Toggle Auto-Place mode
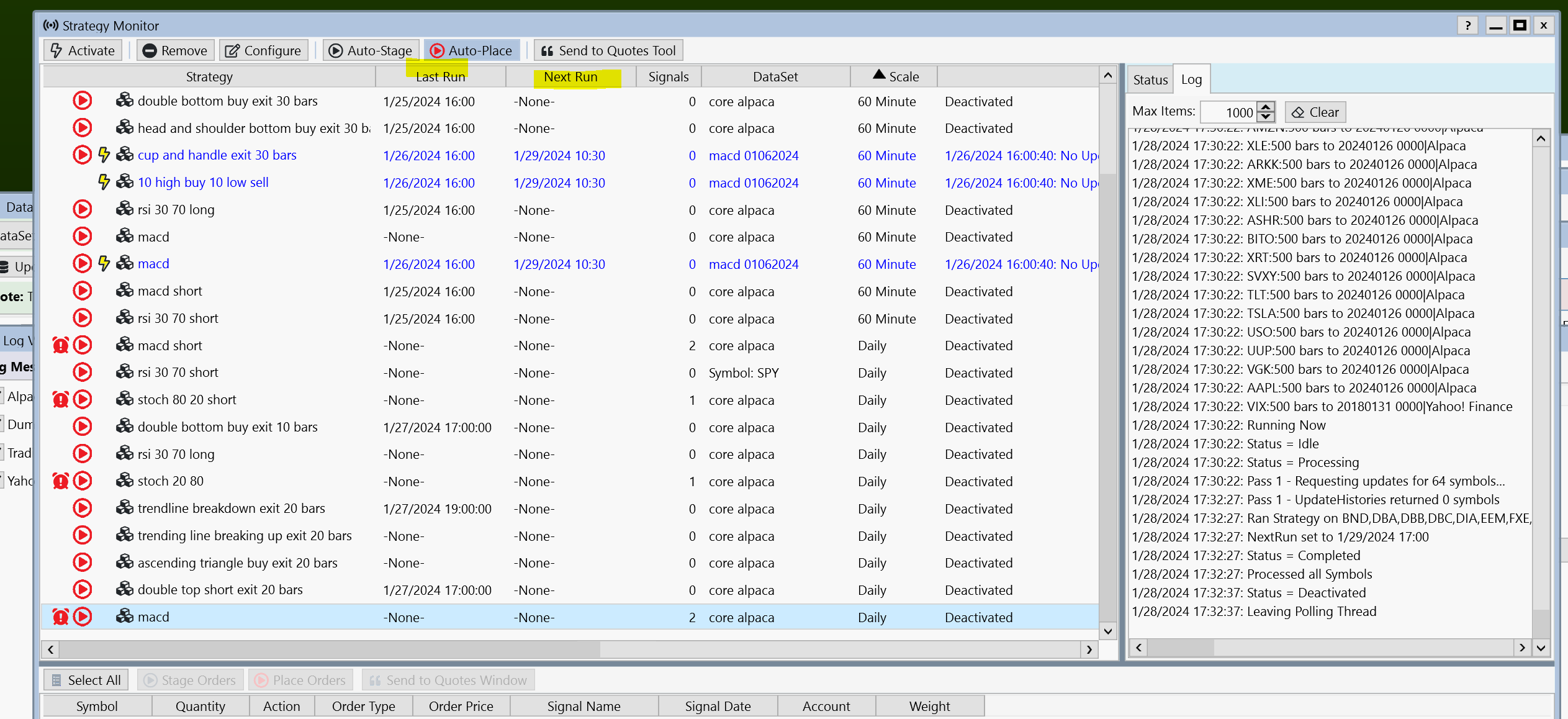The image size is (1568, 719). (x=472, y=51)
